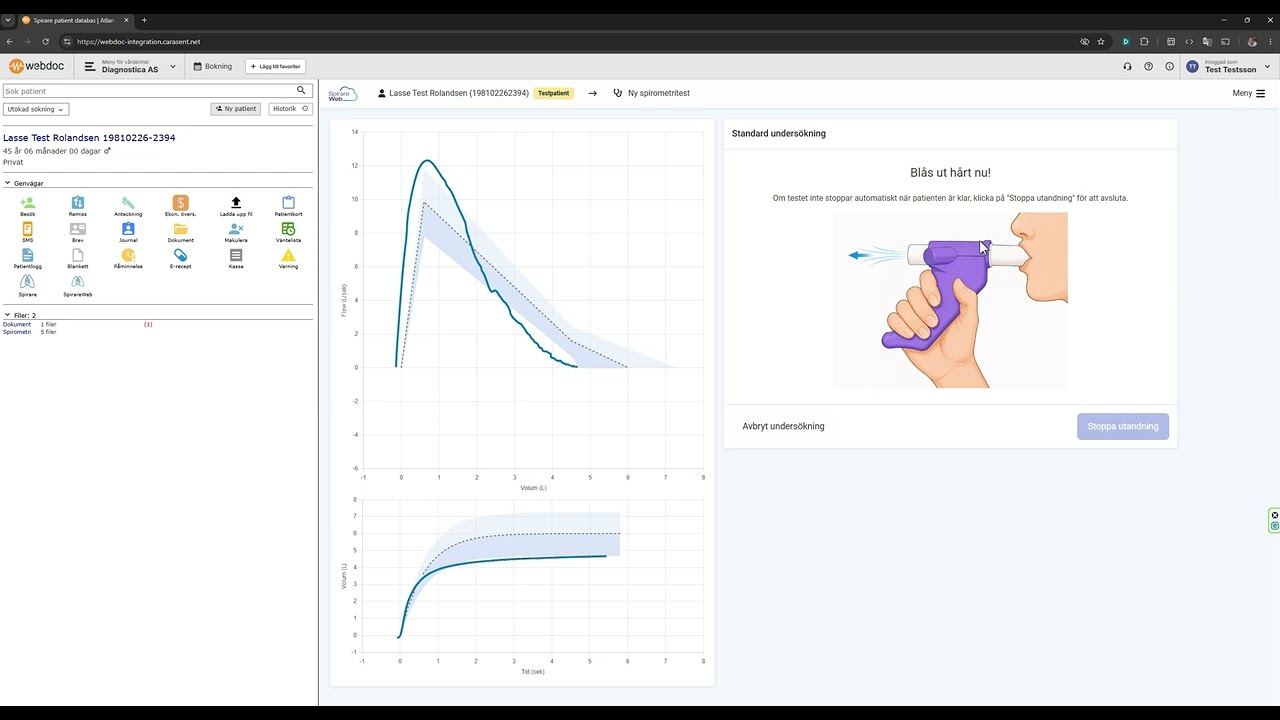Open the Varning triangle icon
The width and height of the screenshot is (1280, 720).
click(288, 255)
